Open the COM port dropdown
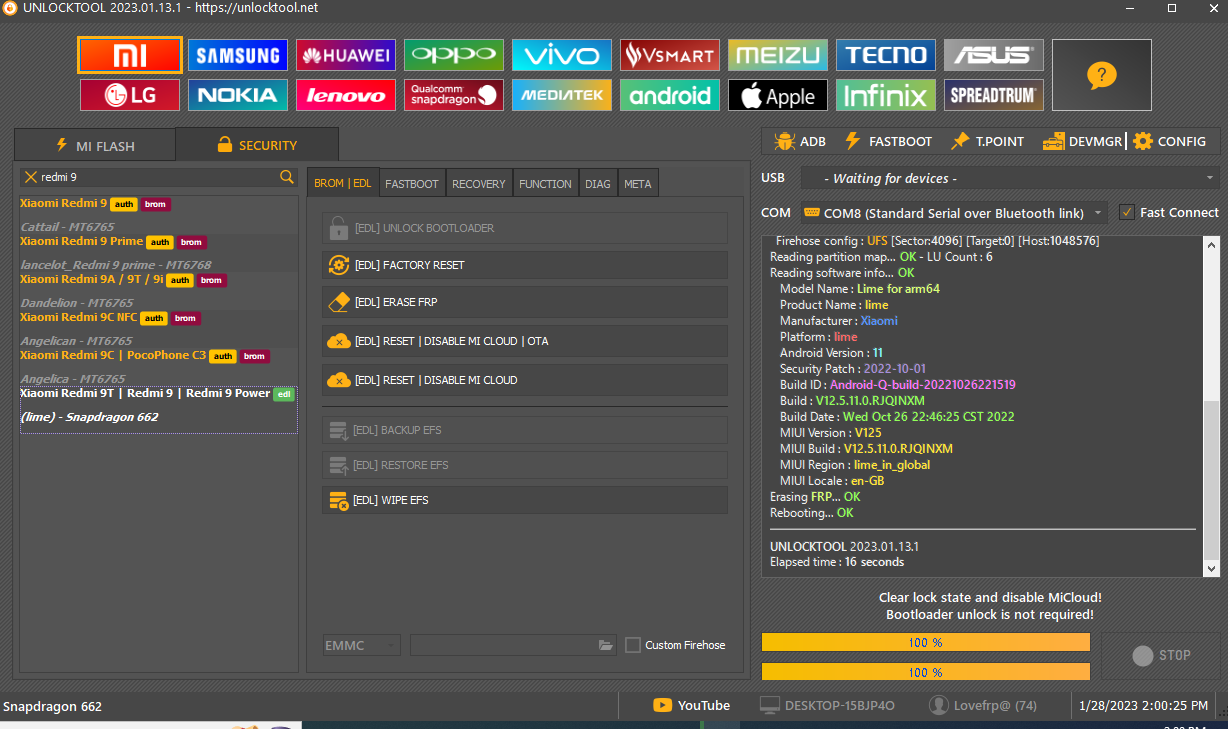The image size is (1228, 729). click(954, 213)
